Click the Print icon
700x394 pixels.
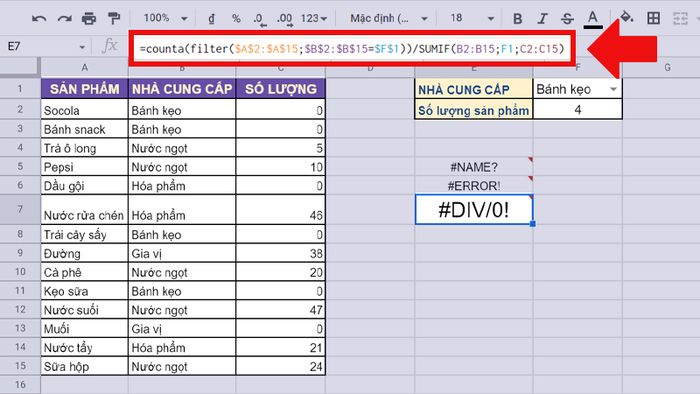pos(89,18)
